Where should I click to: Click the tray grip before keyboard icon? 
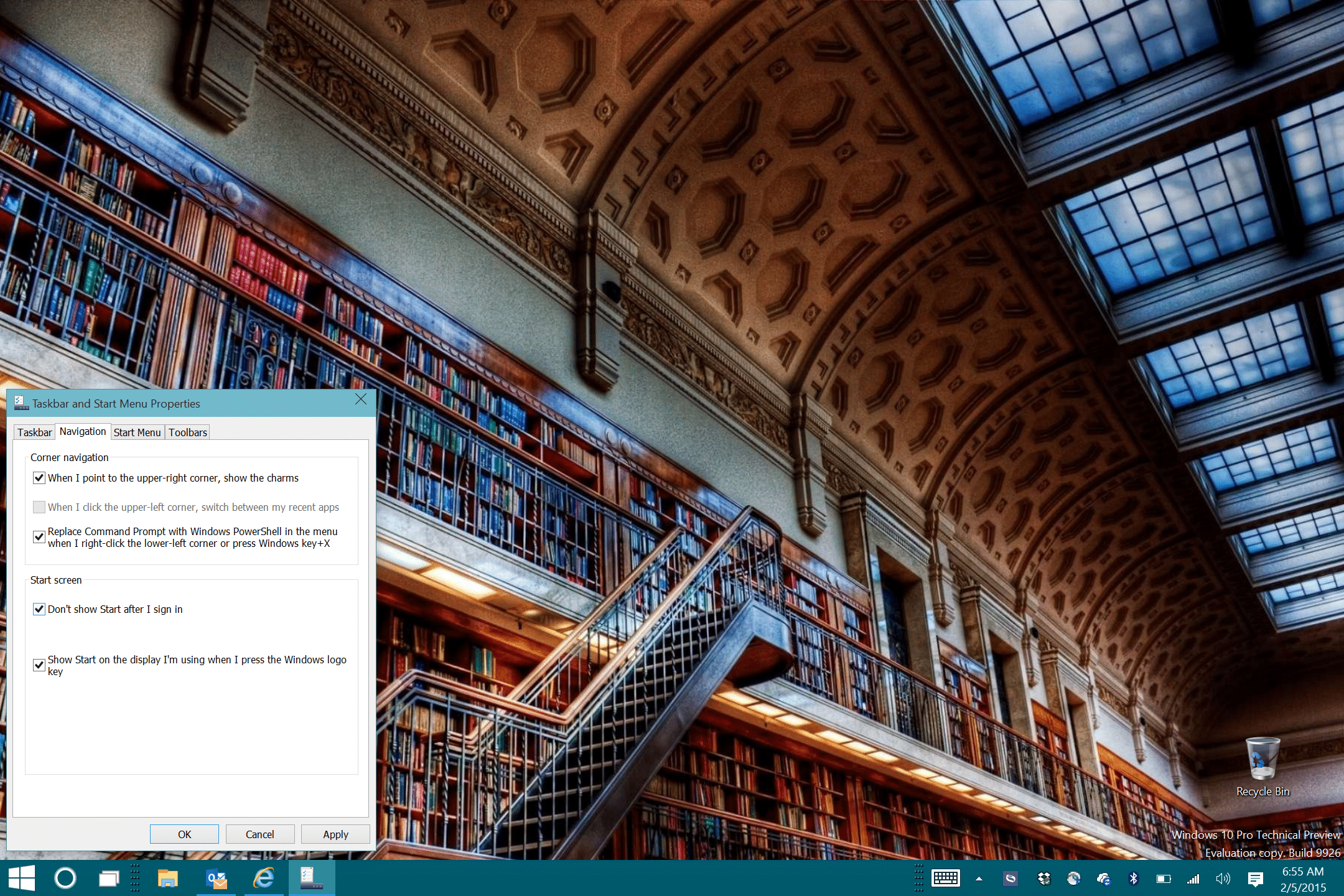point(918,879)
